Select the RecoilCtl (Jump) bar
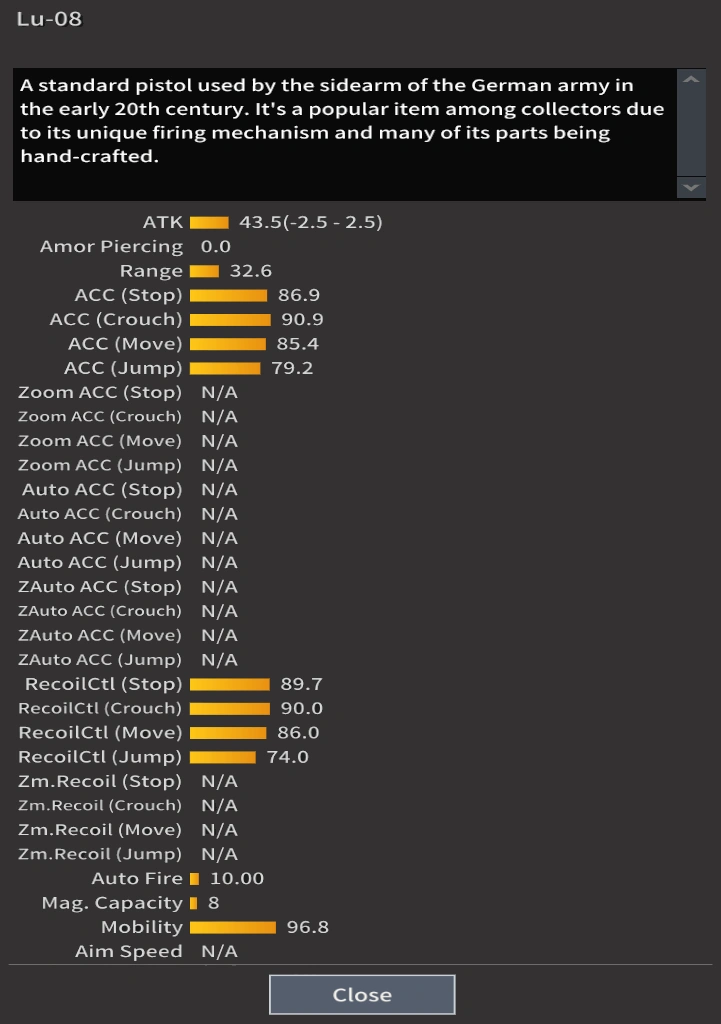The width and height of the screenshot is (721, 1024). pyautogui.click(x=223, y=757)
